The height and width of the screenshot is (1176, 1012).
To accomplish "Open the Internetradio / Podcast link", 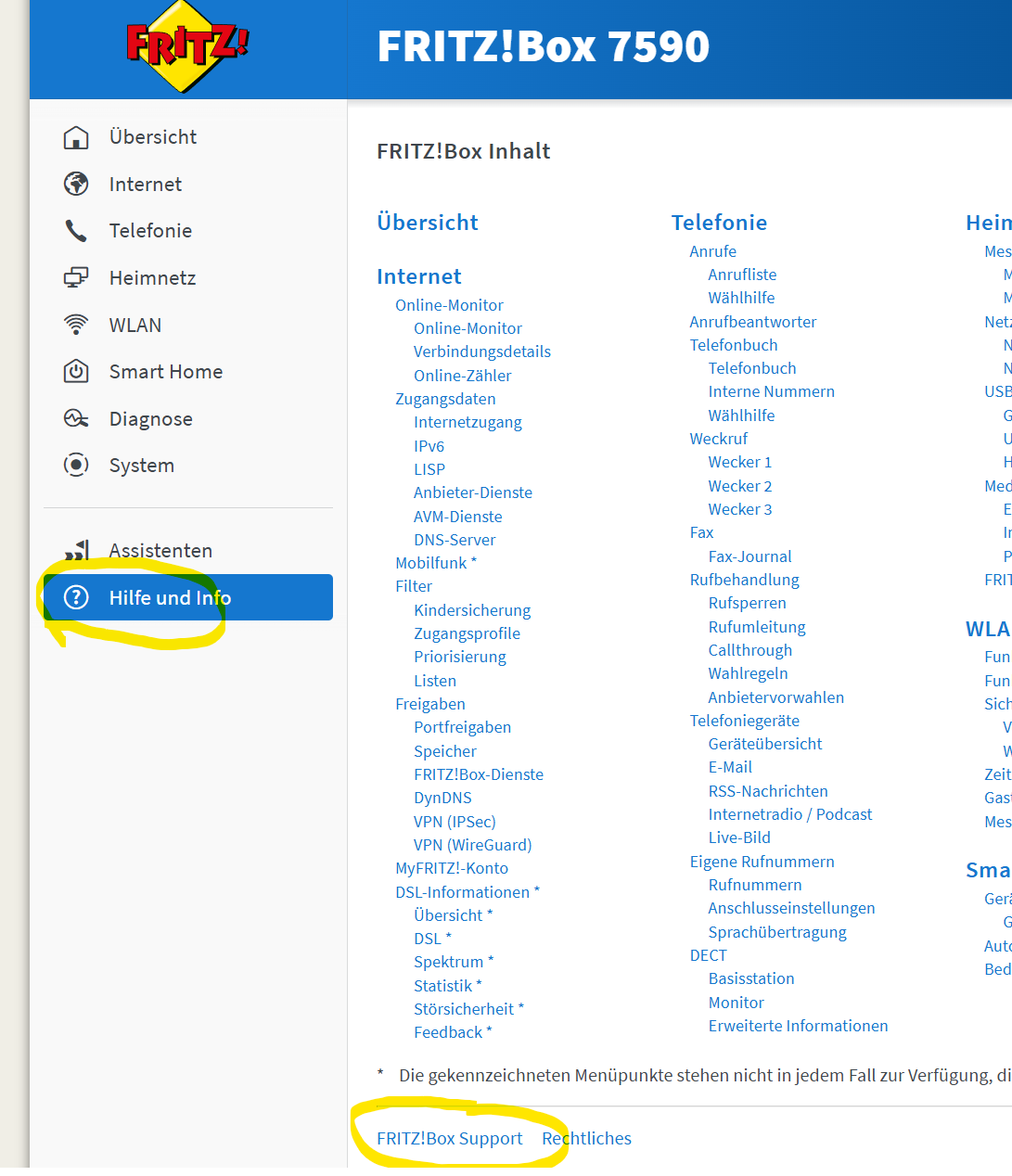I will coord(790,814).
